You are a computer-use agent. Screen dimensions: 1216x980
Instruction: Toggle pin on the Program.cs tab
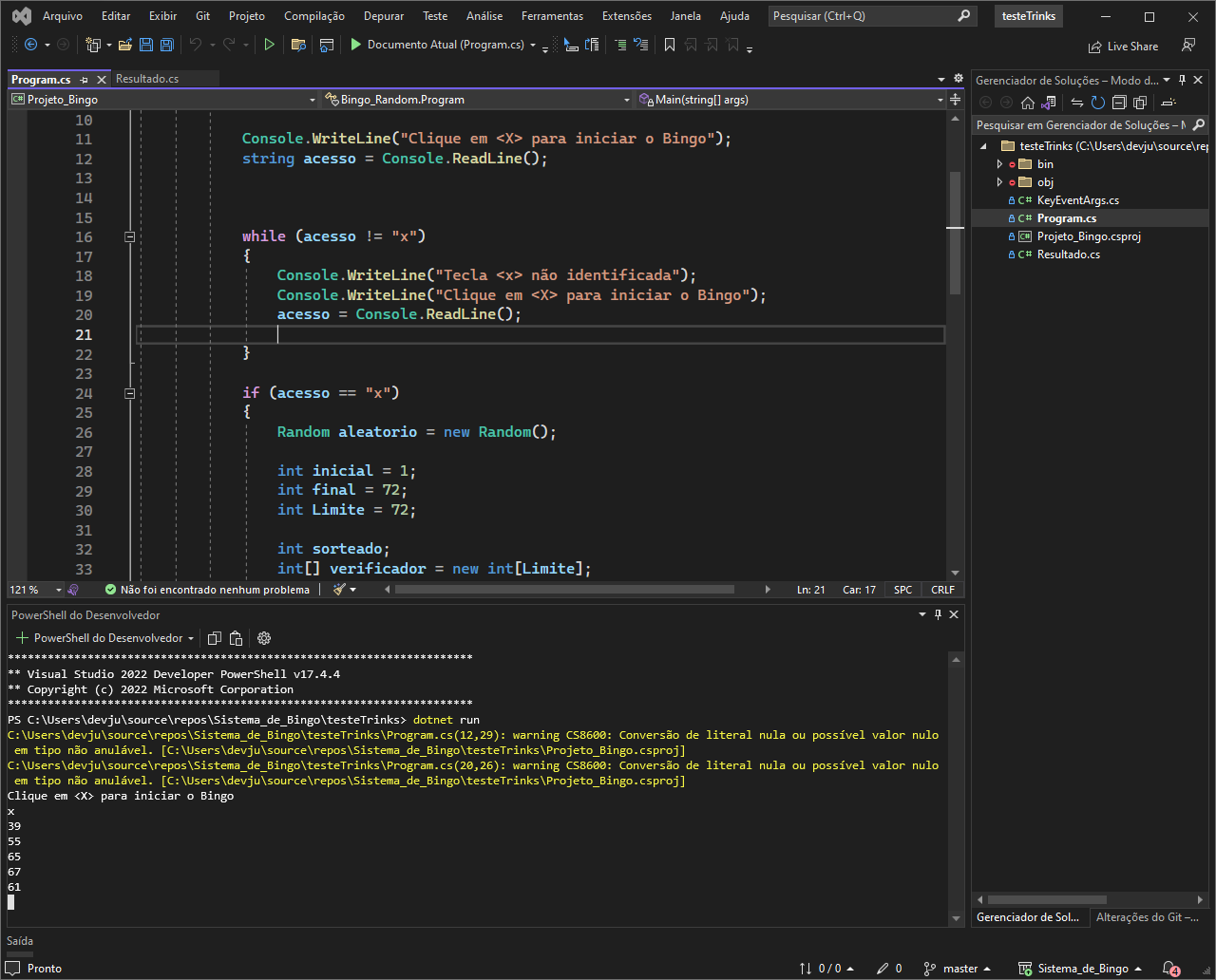tap(84, 80)
